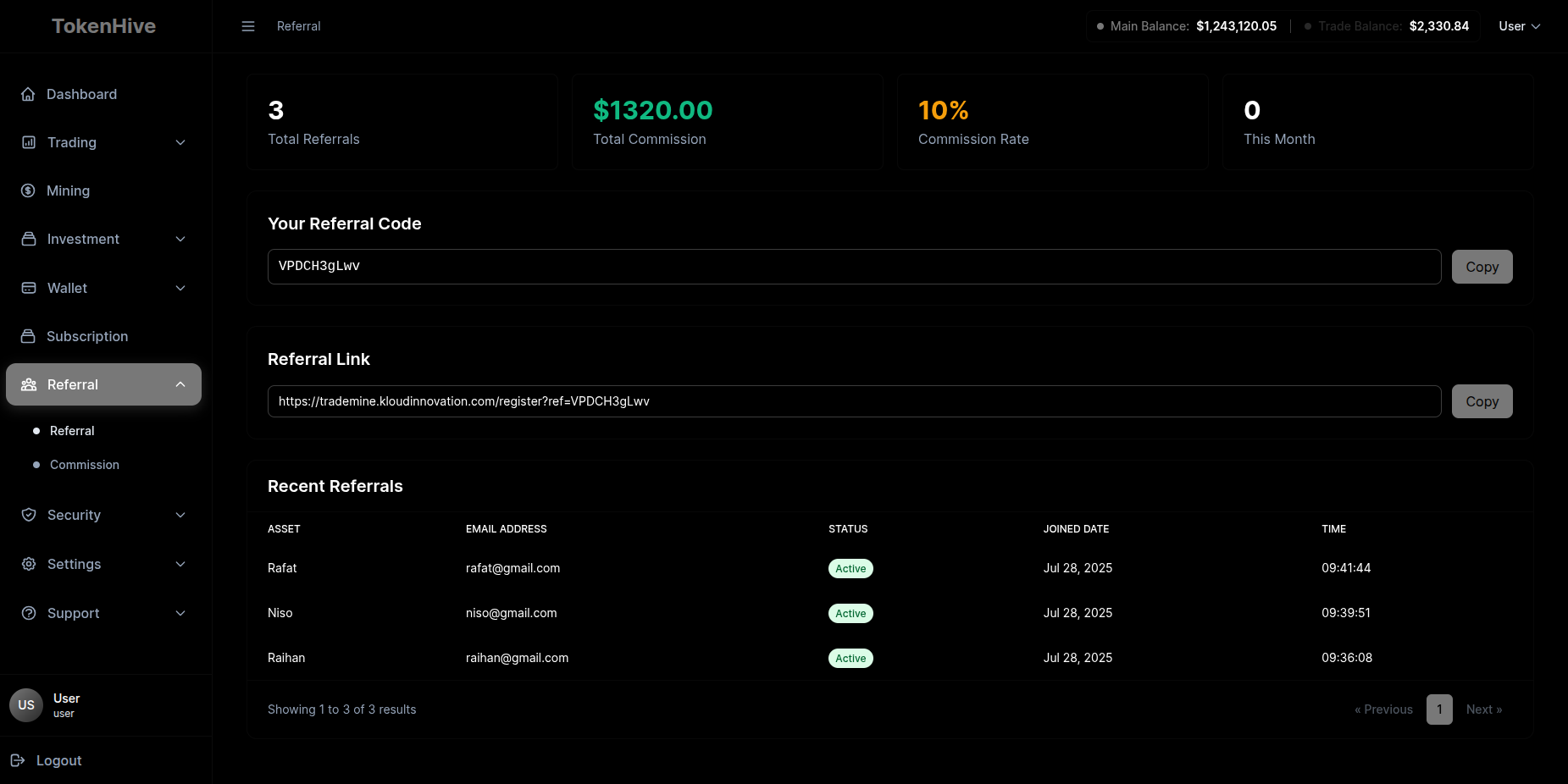Screen dimensions: 1568x784
Task: Click the time 09:41:44
Action: pyautogui.click(x=1346, y=568)
